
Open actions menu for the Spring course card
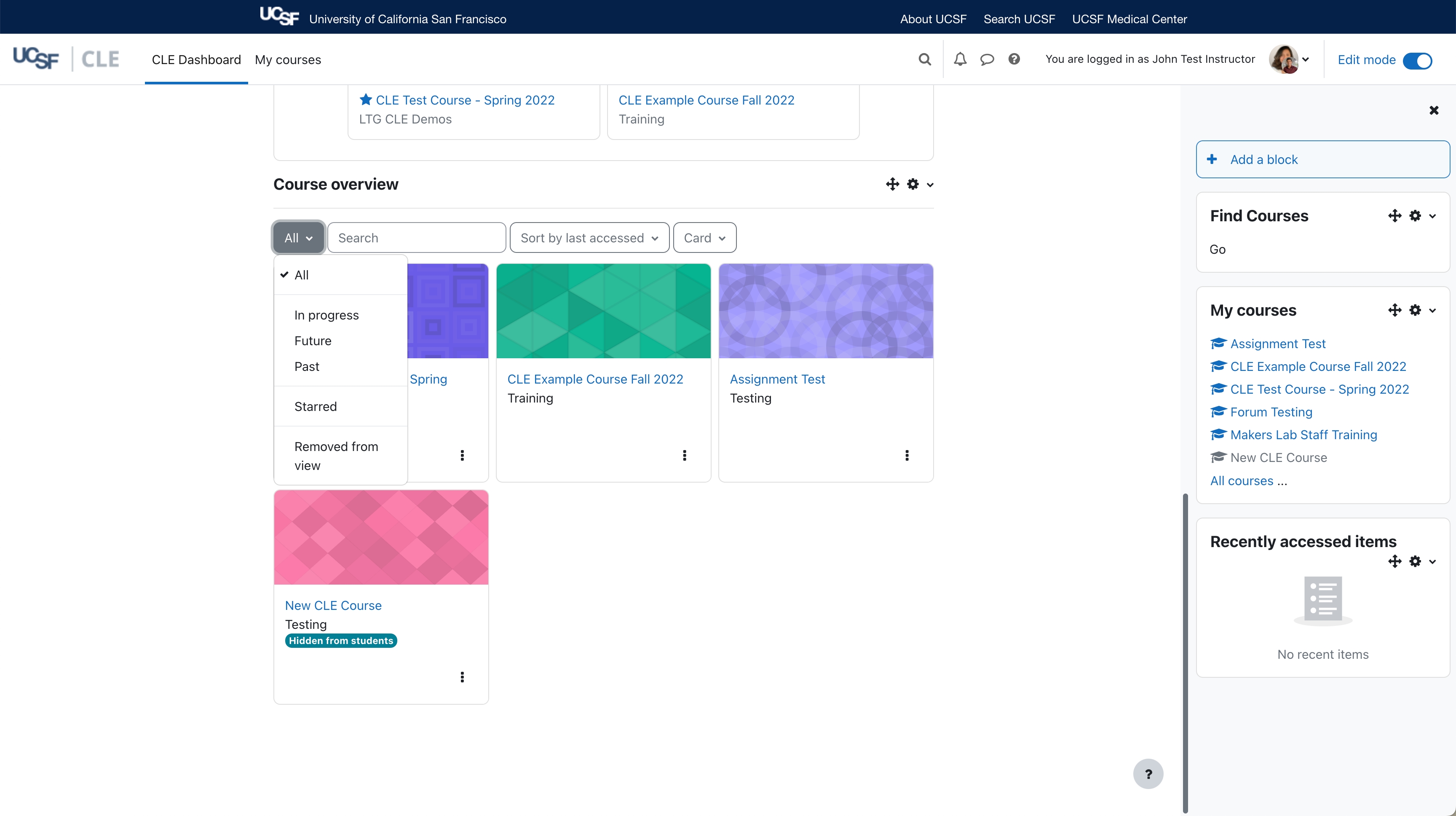pos(462,455)
